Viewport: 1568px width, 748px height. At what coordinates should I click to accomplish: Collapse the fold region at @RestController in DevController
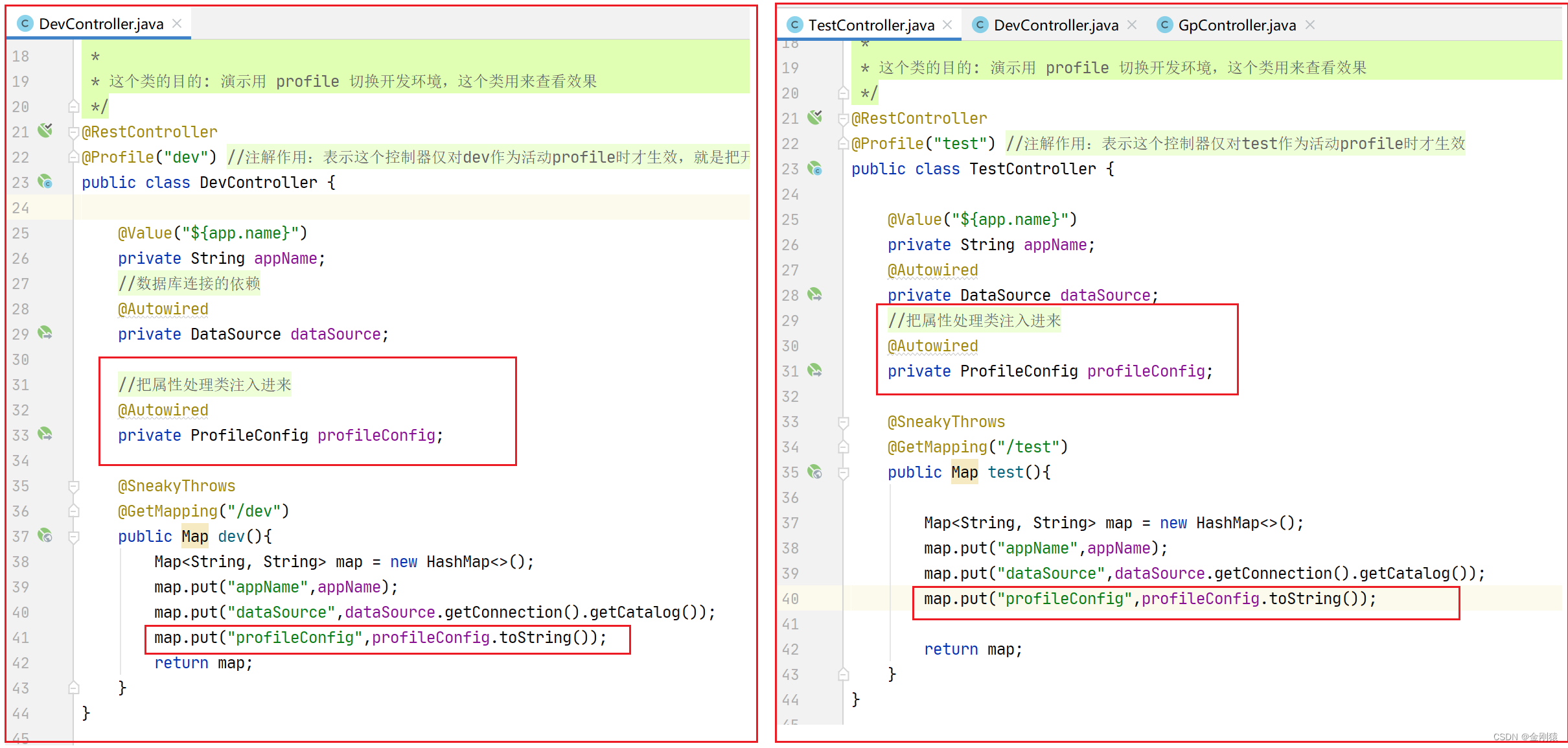point(73,131)
